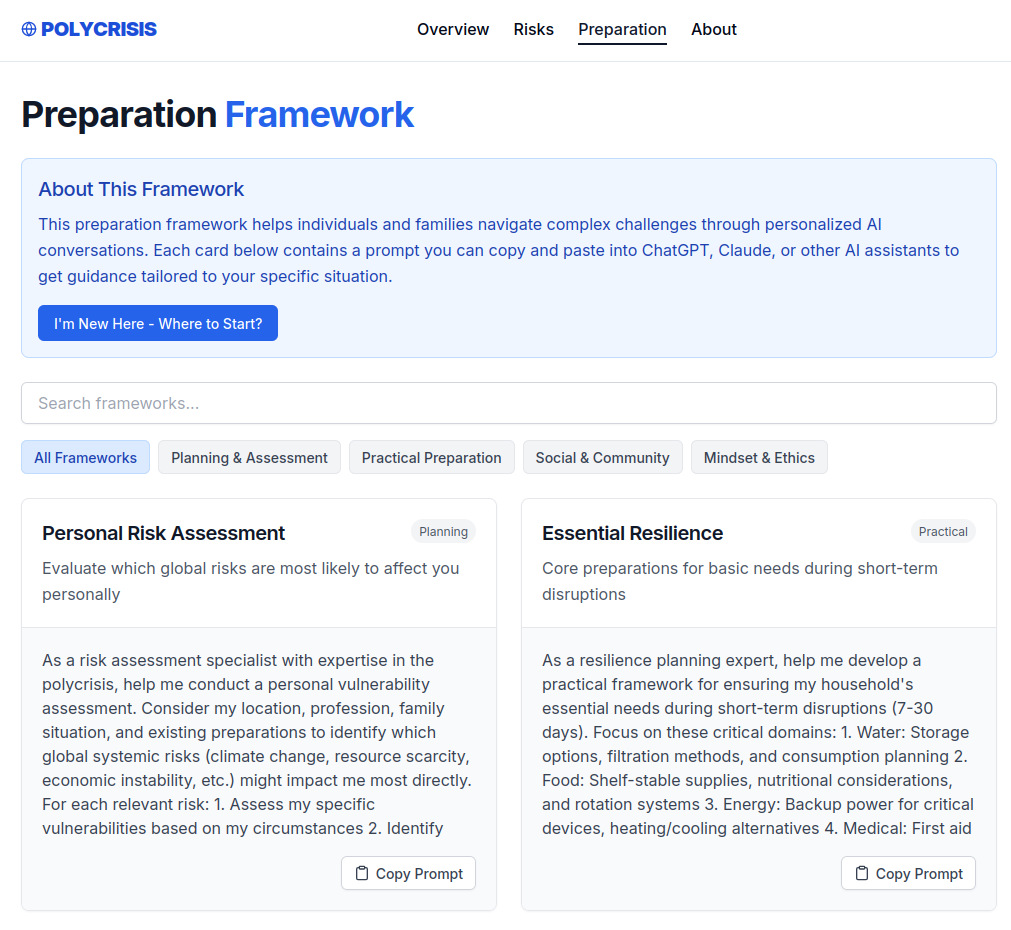Click the globe icon in the Polycrisis logo
This screenshot has width=1011, height=930.
coord(29,30)
